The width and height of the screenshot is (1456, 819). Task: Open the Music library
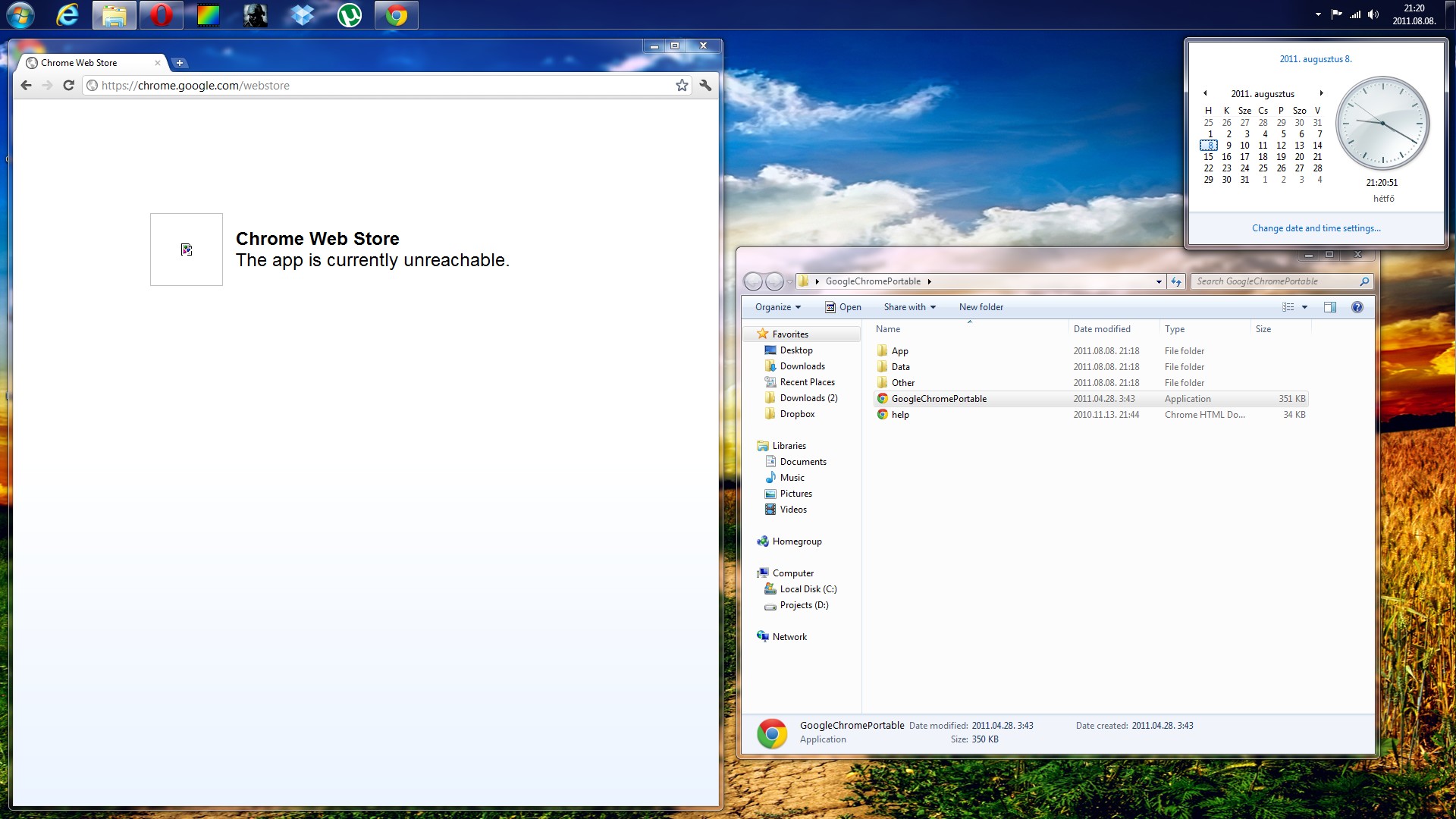click(x=792, y=478)
